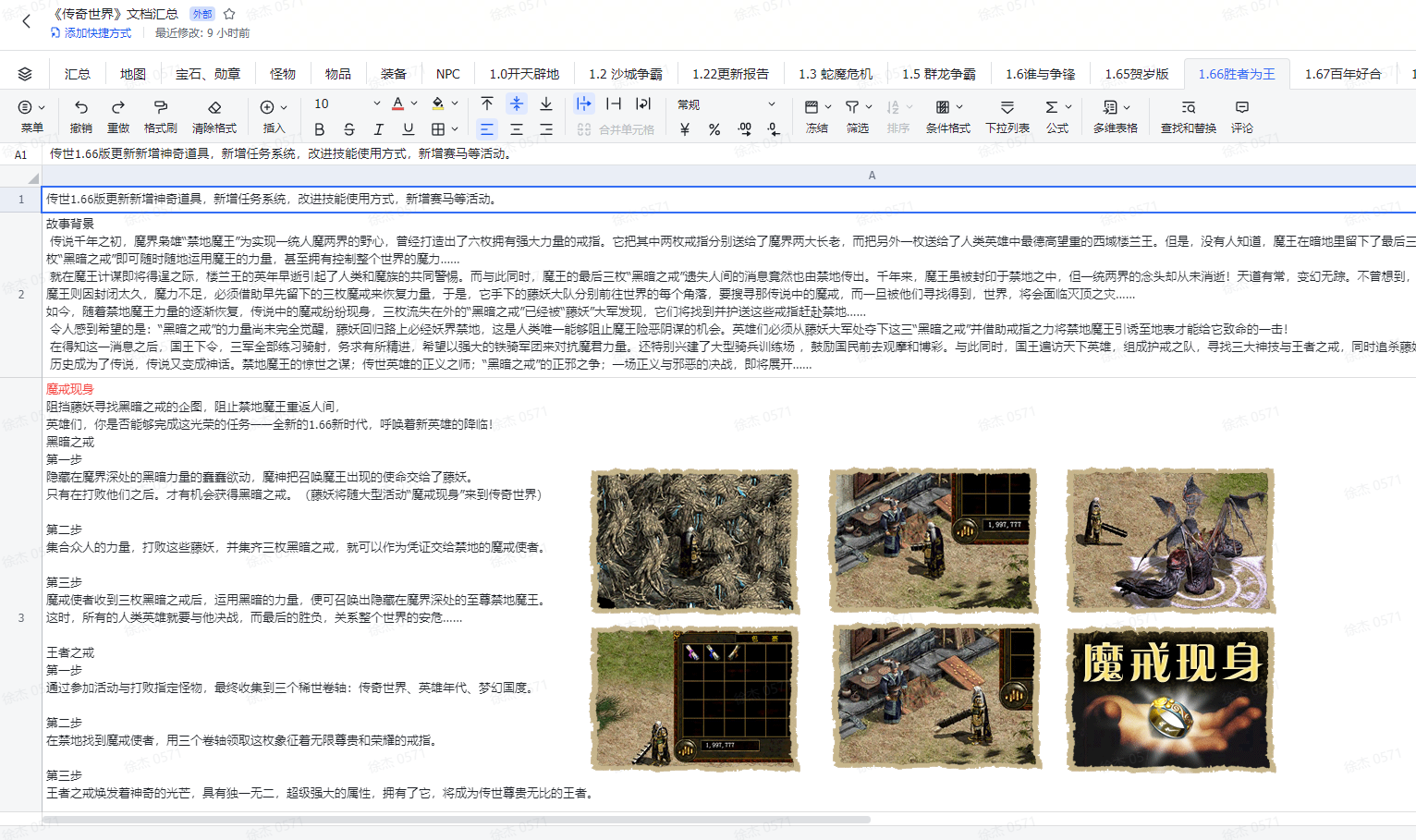Switch to the 汇总 sheet tab
The image size is (1416, 840).
pyautogui.click(x=78, y=74)
